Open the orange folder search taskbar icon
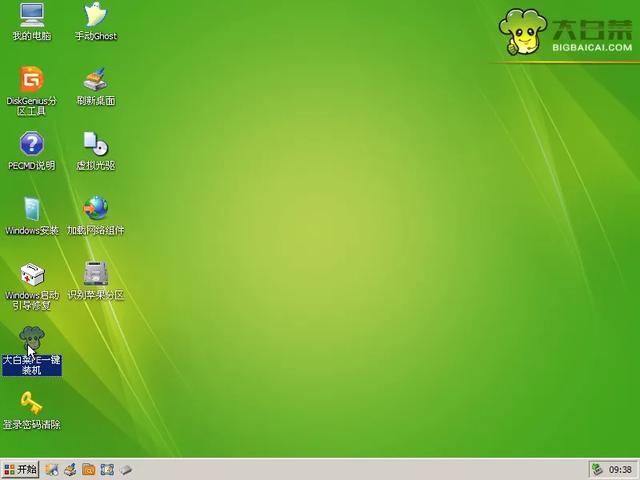640x480 pixels. click(x=89, y=470)
